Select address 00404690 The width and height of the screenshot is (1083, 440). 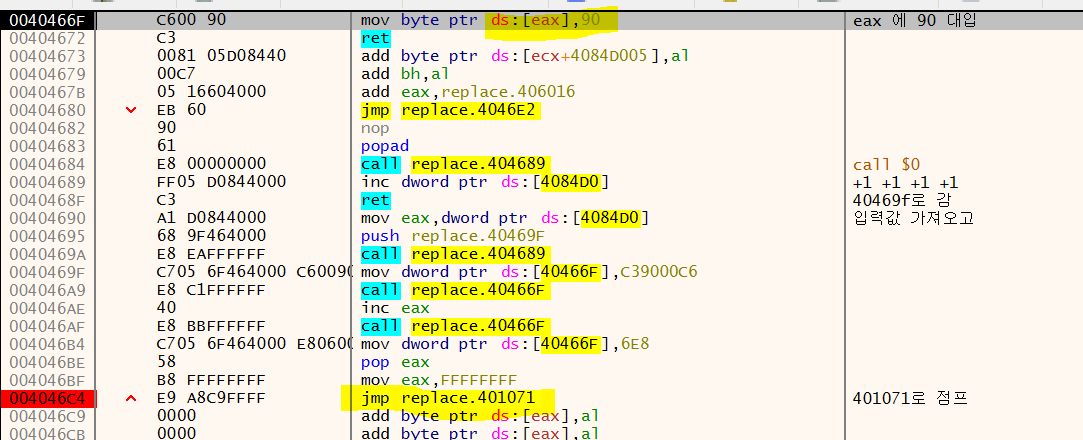point(48,218)
